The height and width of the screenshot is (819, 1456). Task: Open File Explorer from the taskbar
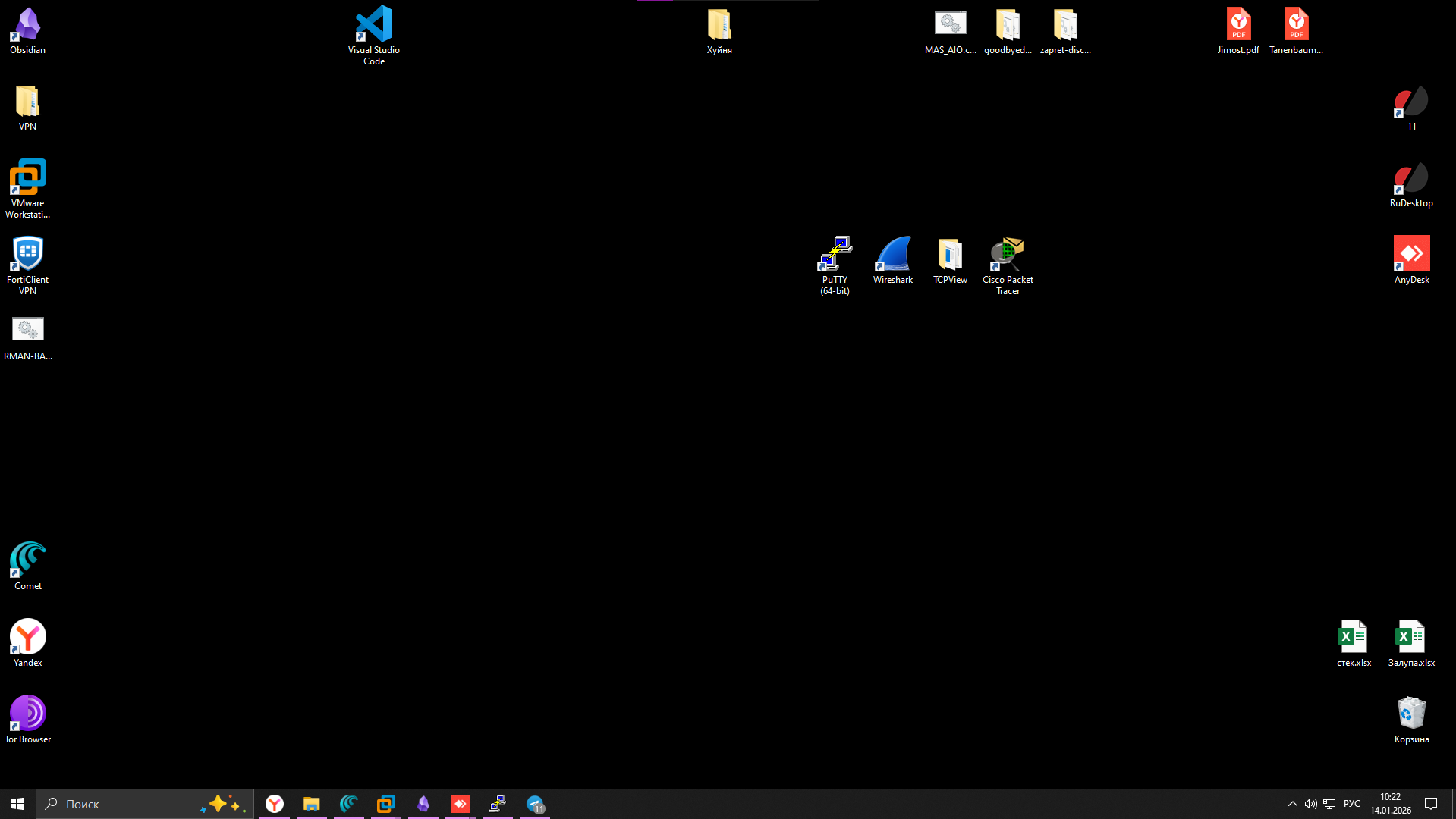tap(312, 804)
